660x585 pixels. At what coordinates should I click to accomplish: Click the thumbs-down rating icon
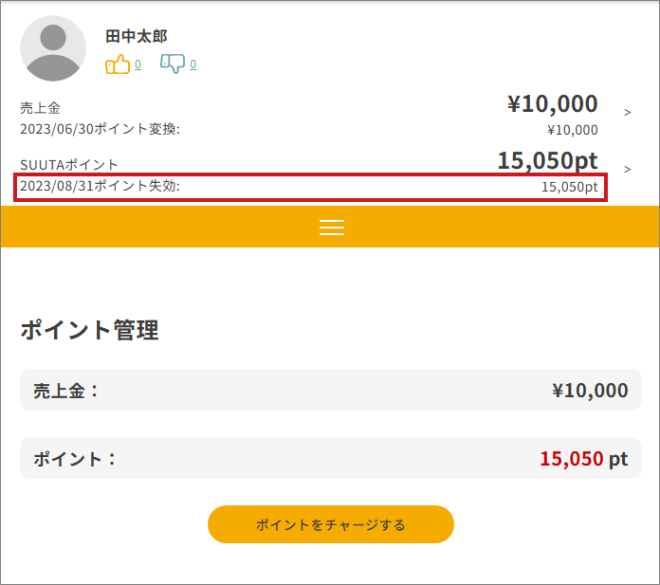pos(172,64)
